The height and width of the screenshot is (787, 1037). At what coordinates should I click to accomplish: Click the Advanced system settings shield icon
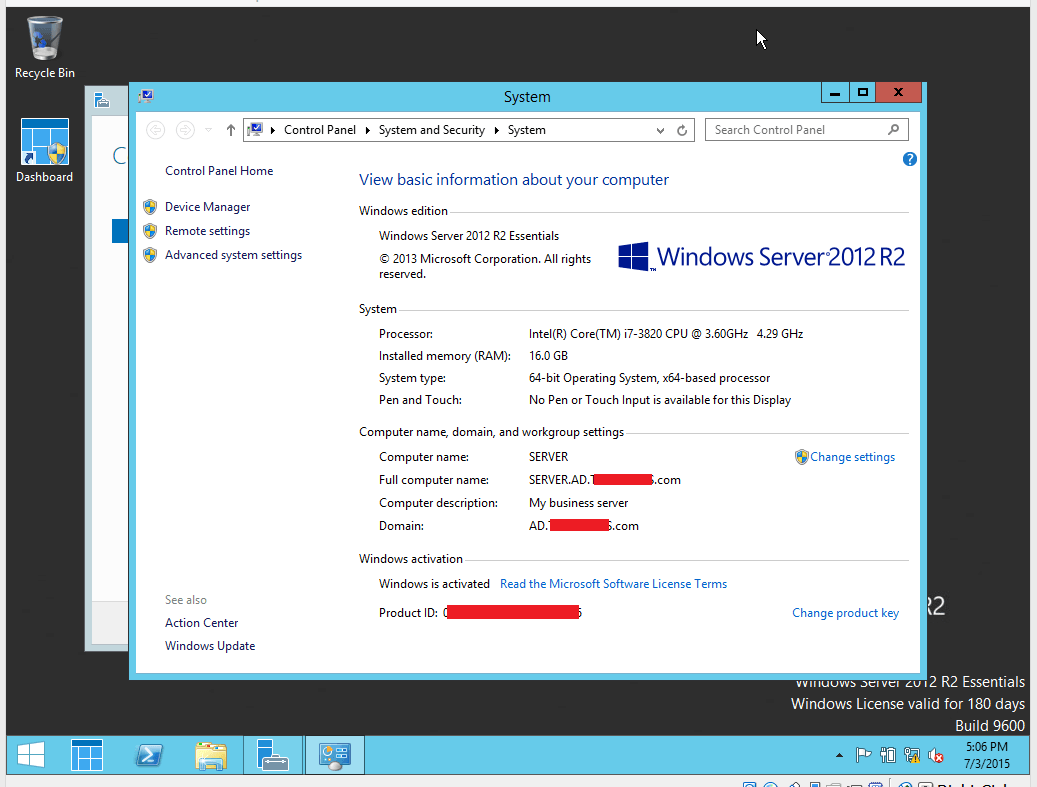coord(150,255)
